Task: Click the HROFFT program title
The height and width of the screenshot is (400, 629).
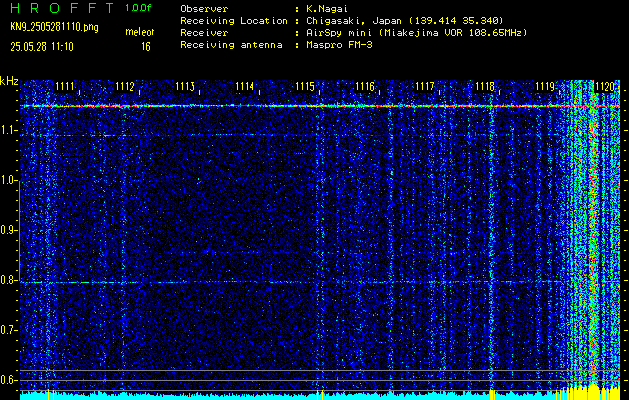Action: pos(62,8)
